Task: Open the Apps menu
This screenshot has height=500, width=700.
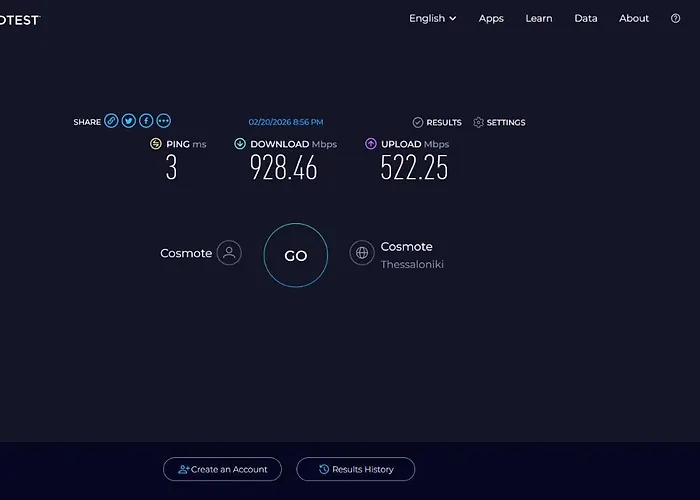Action: tap(491, 18)
